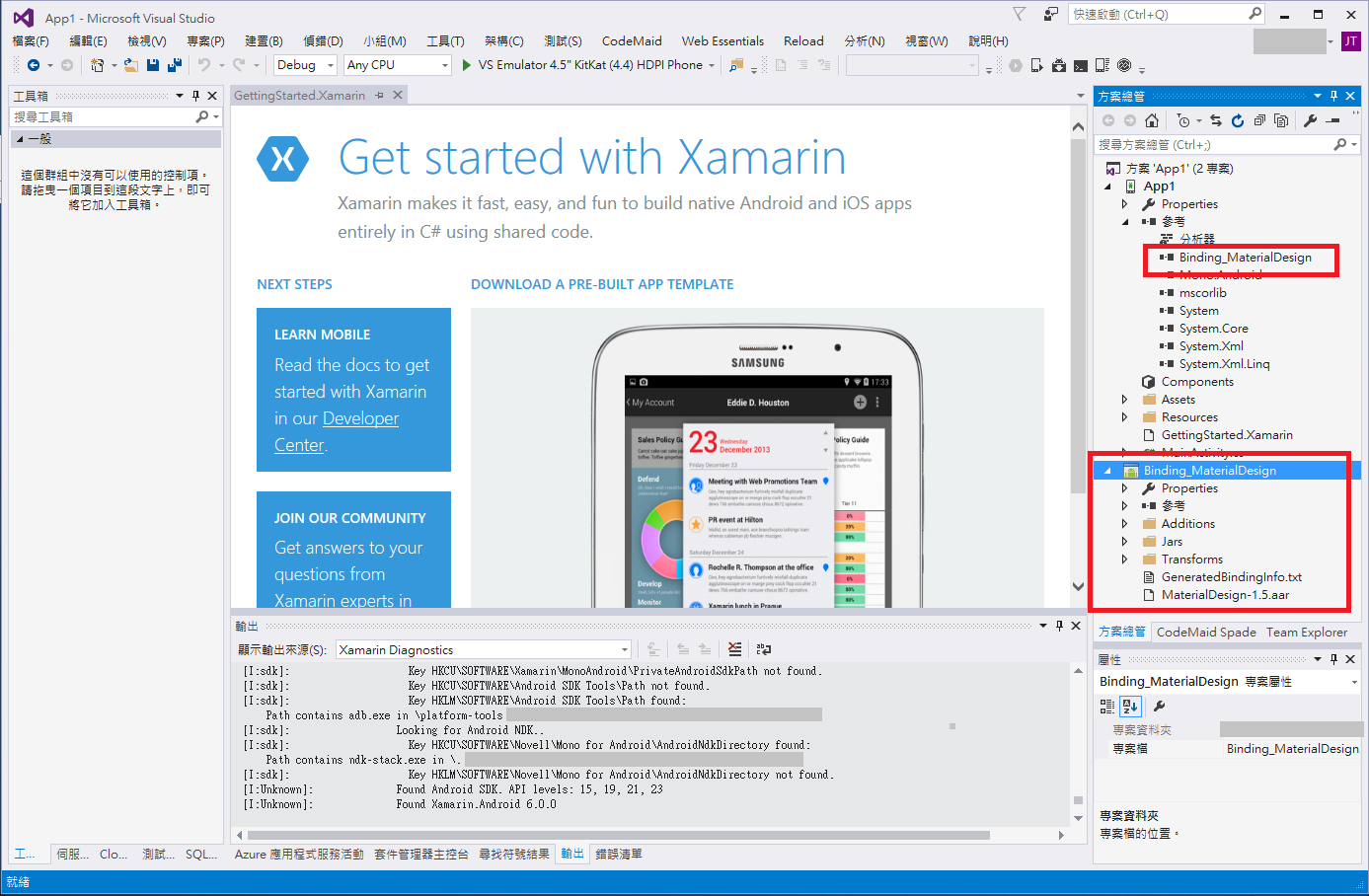
Task: Click the JOIN OUR COMMUNITY tile
Action: click(x=353, y=550)
